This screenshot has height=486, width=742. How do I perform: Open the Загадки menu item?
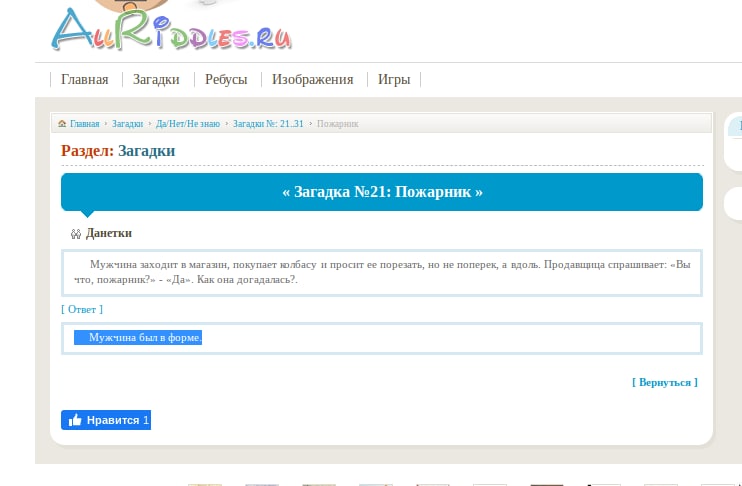tap(156, 80)
